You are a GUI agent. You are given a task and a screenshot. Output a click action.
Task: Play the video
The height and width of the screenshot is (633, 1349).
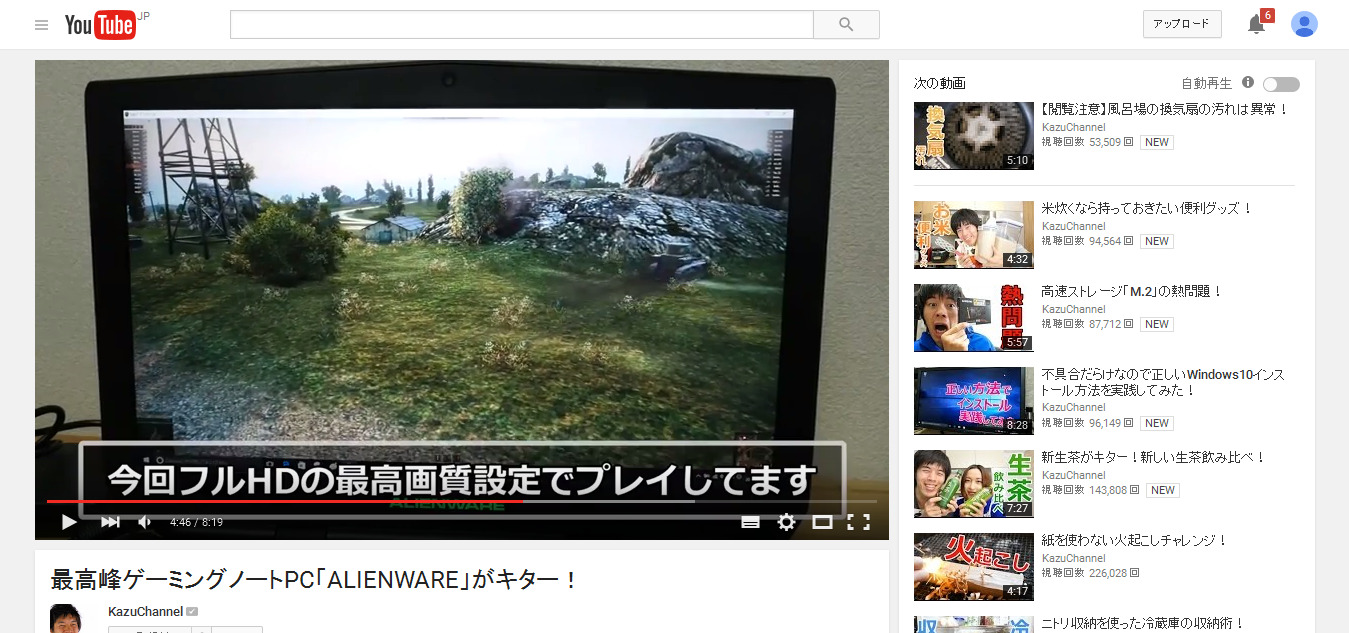(x=69, y=521)
